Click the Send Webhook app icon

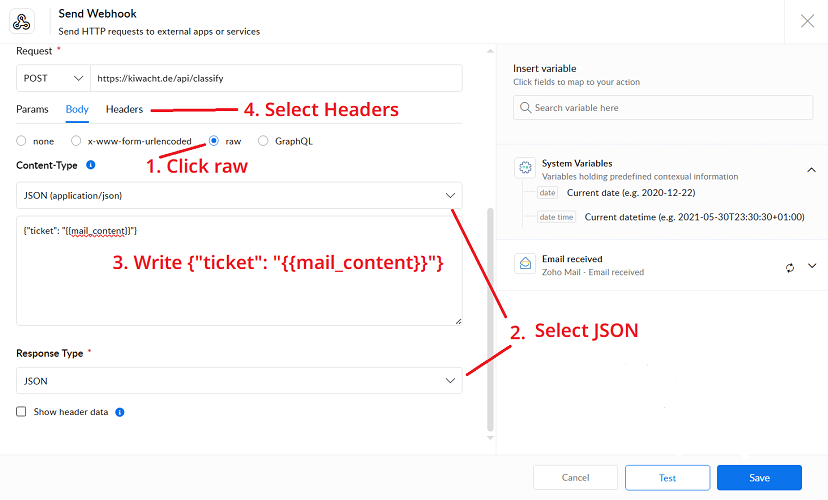22,22
